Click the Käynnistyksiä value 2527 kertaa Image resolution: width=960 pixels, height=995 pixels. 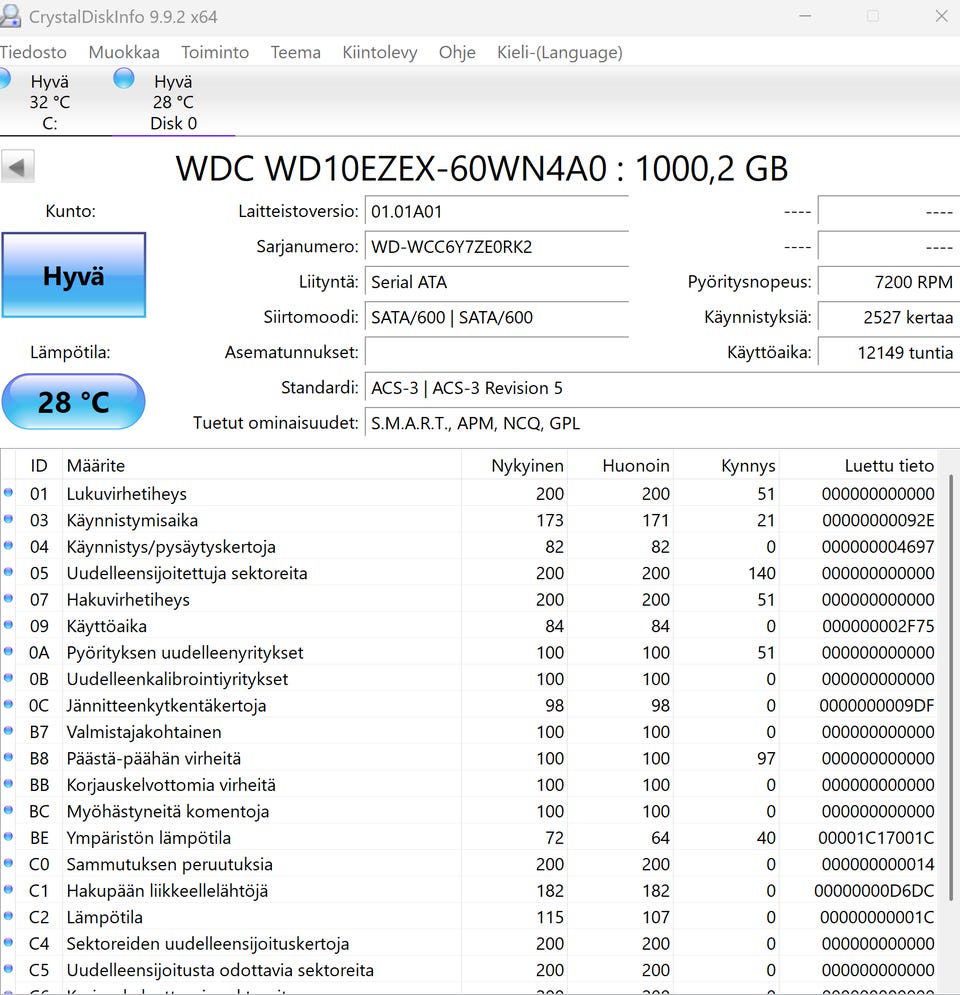[x=888, y=317]
